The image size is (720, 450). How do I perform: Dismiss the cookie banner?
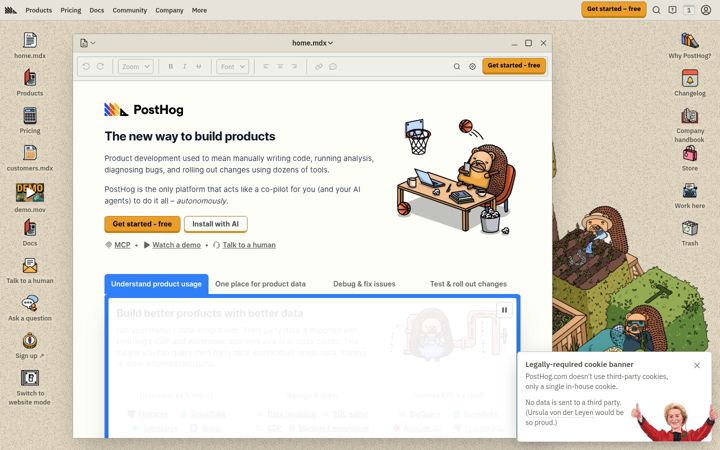697,366
